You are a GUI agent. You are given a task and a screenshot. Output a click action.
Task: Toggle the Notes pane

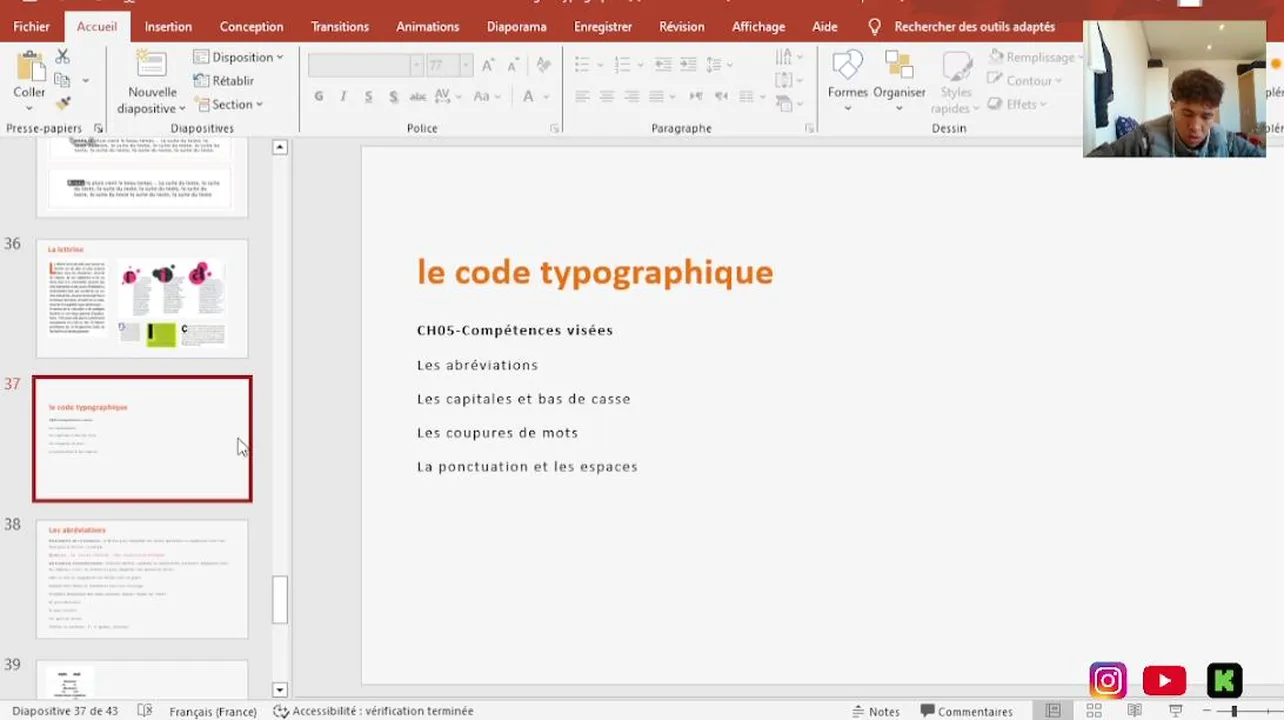875,711
